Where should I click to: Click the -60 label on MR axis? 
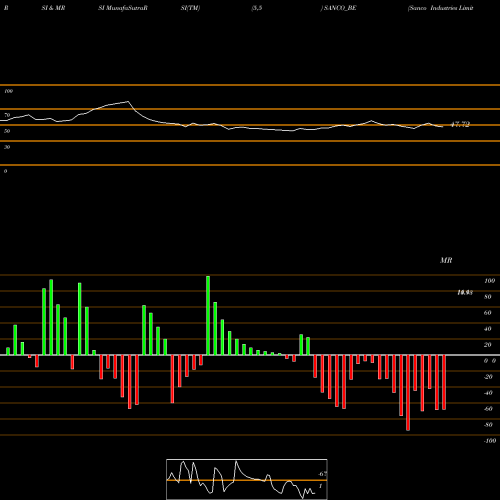coord(488,409)
